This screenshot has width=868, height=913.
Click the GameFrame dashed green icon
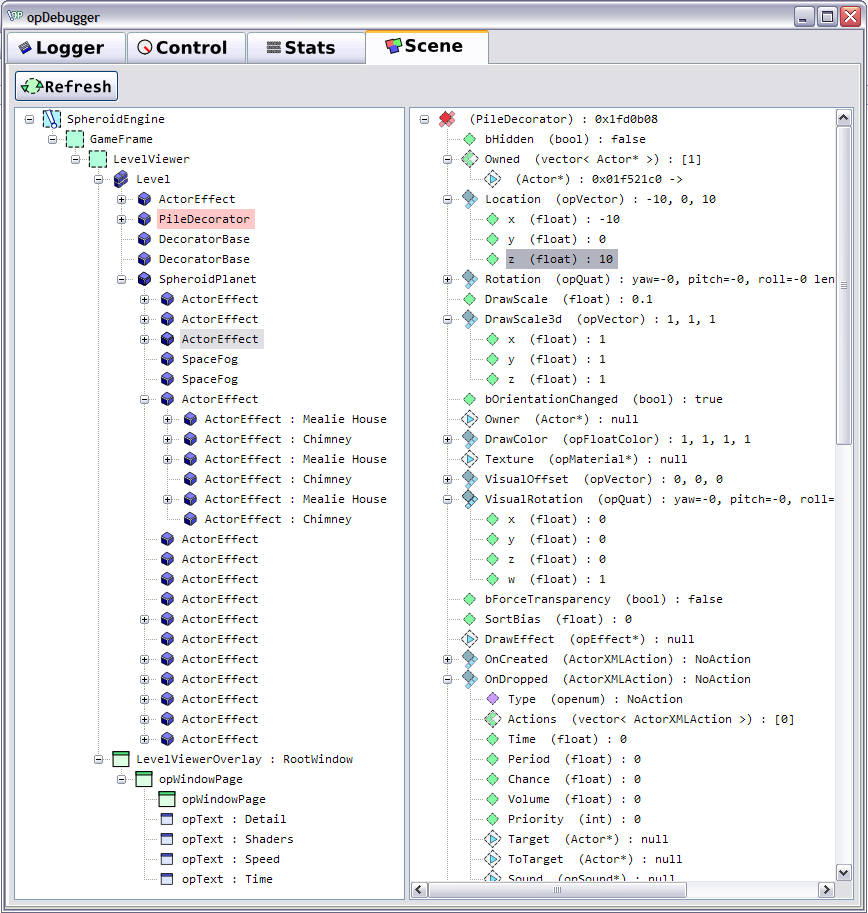75,139
